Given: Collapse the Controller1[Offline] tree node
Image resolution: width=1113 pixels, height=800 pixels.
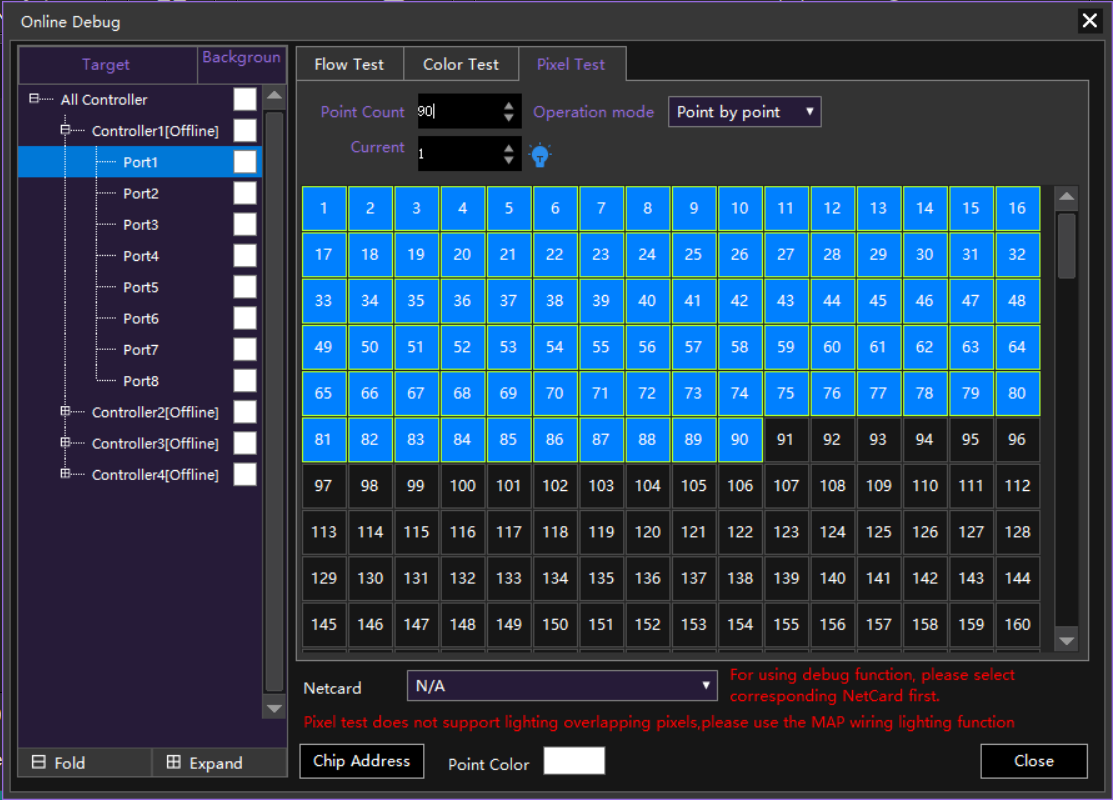Looking at the screenshot, I should coord(66,130).
